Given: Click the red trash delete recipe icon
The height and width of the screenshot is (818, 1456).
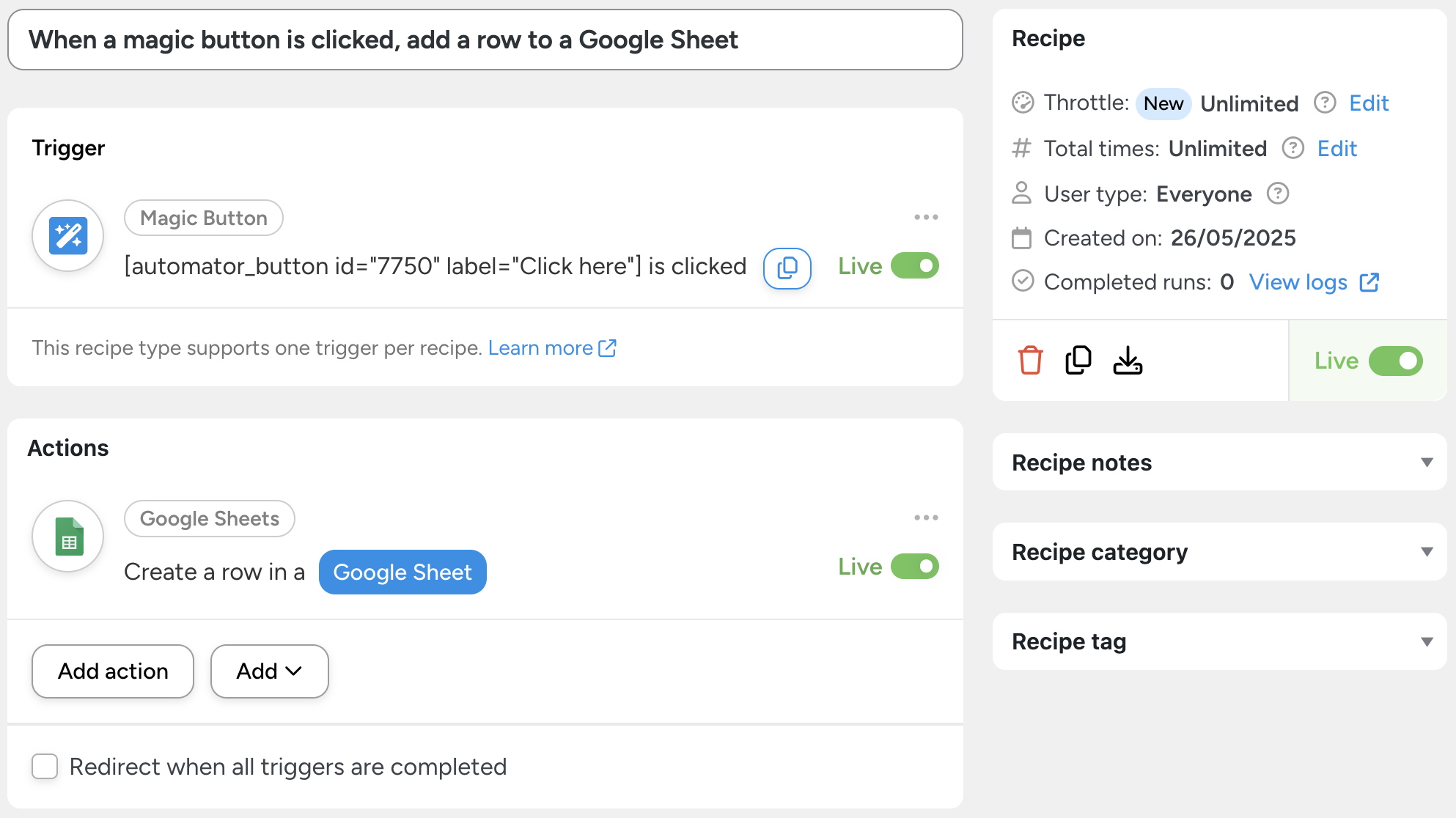Looking at the screenshot, I should click(1030, 361).
